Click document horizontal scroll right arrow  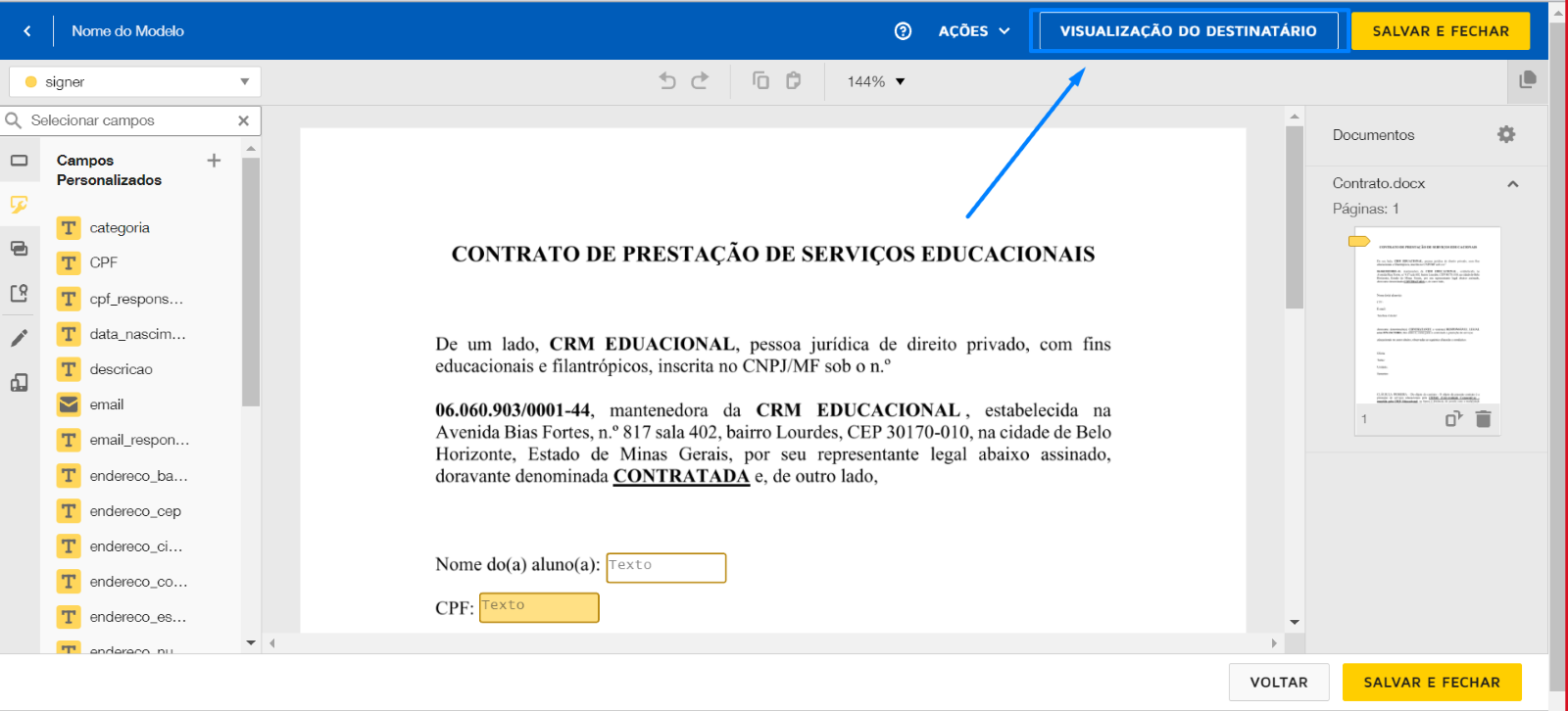click(1274, 643)
